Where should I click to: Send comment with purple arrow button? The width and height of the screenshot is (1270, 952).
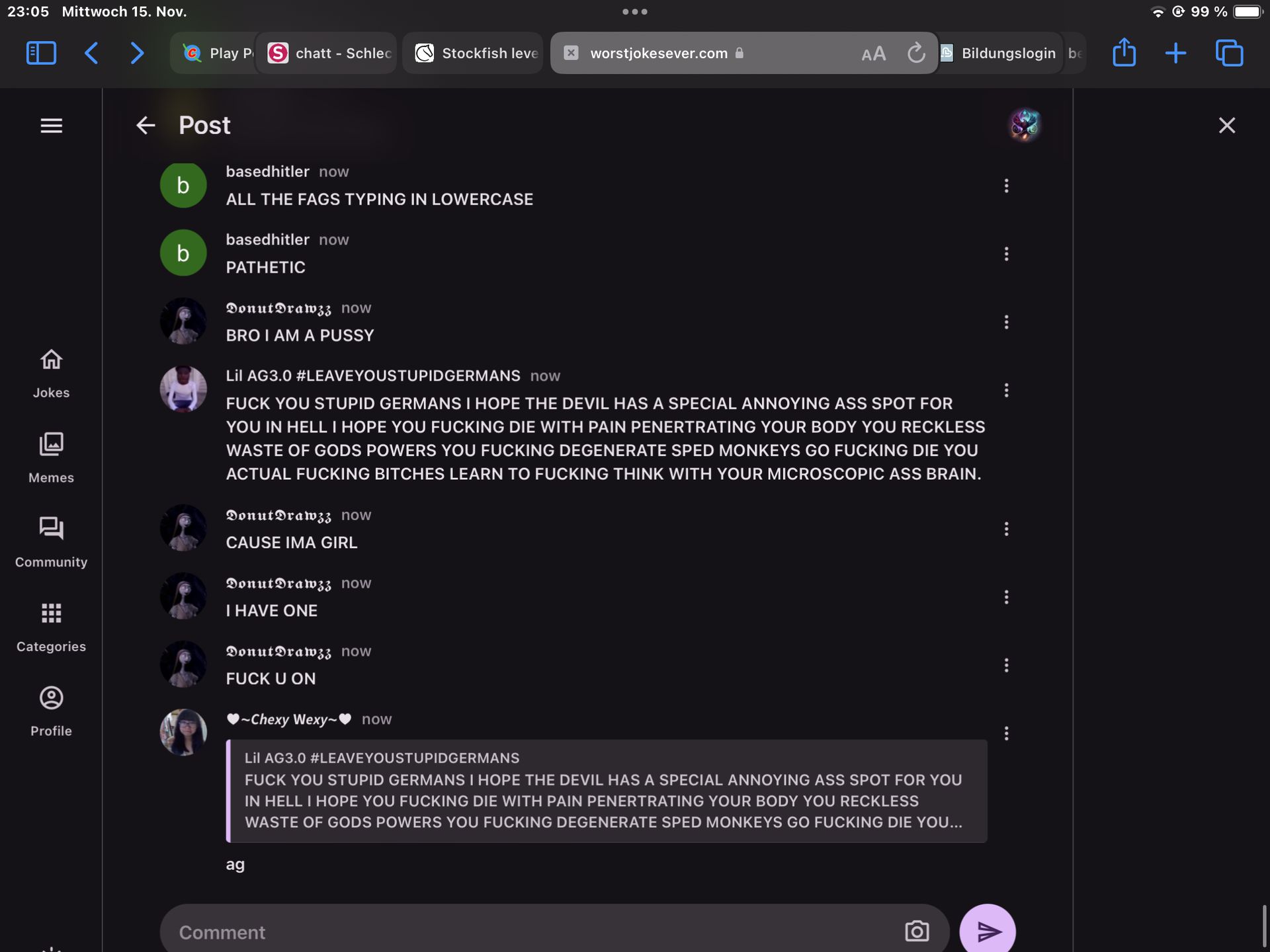[988, 931]
